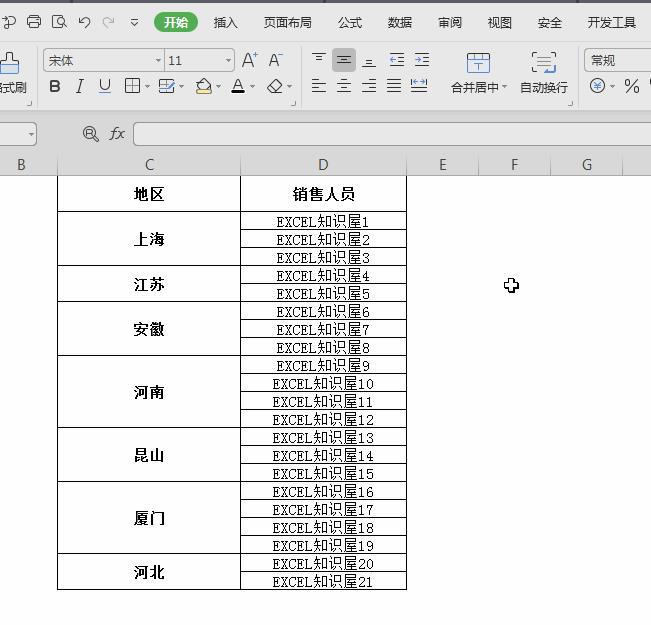Screen dimensions: 651x625
Task: Toggle Bold formatting
Action: click(55, 86)
